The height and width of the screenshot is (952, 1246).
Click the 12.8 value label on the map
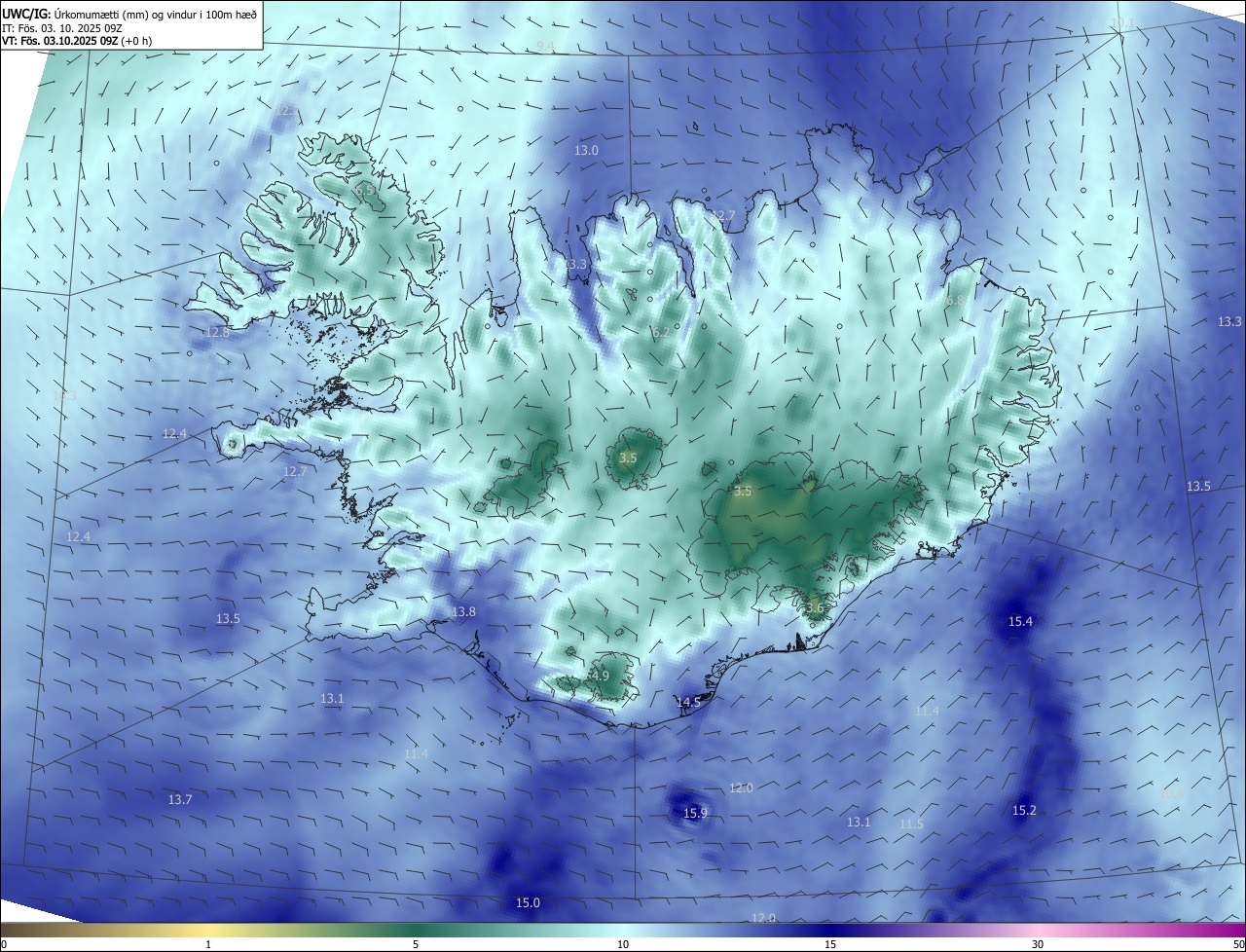pos(217,333)
